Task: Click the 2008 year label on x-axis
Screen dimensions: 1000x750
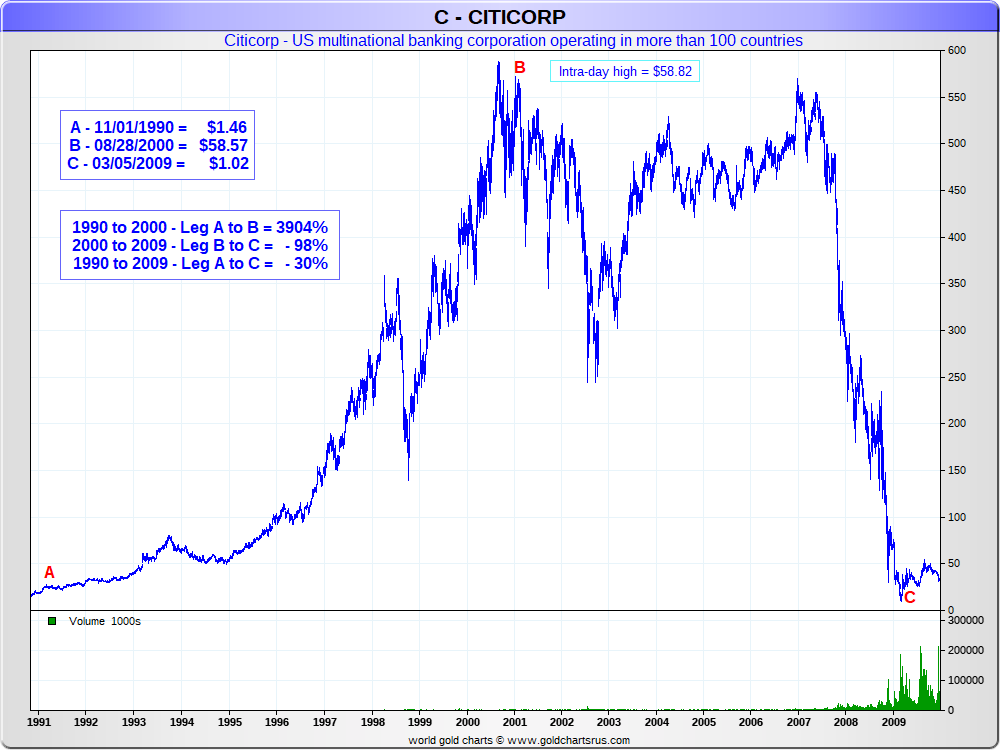Action: click(x=846, y=722)
